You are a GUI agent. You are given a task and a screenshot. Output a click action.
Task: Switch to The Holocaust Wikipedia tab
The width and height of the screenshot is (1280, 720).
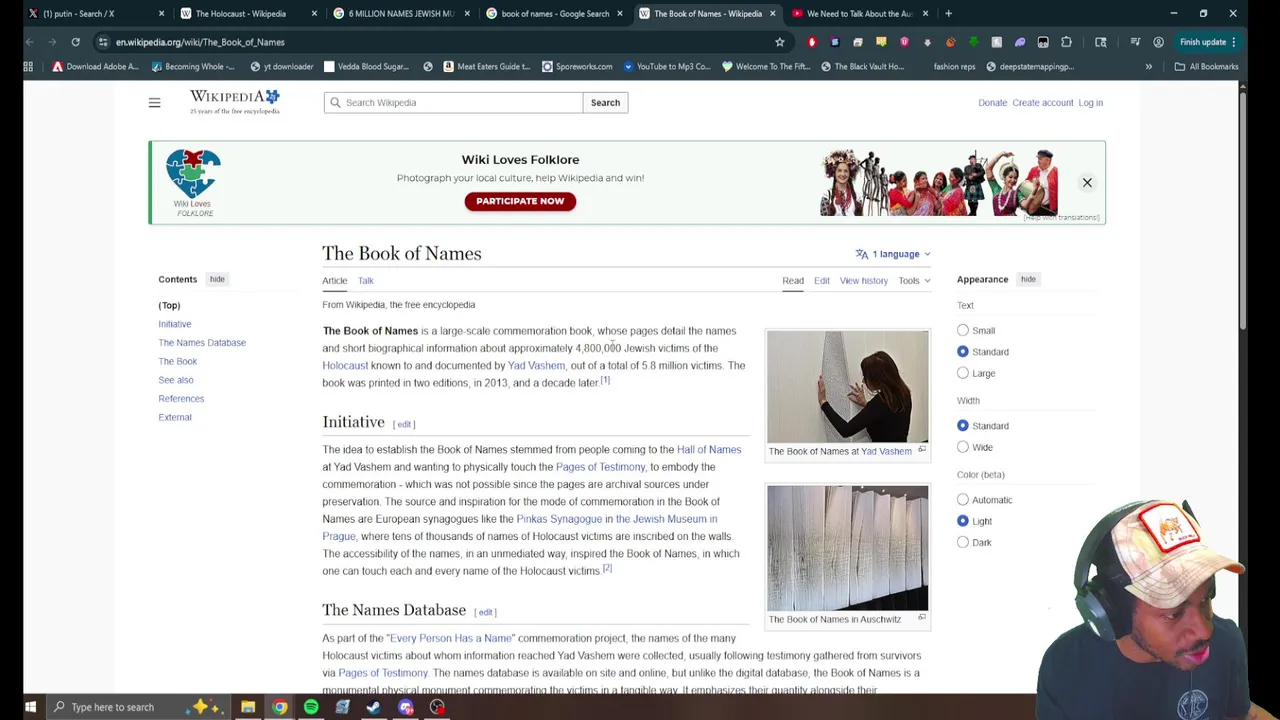point(240,13)
